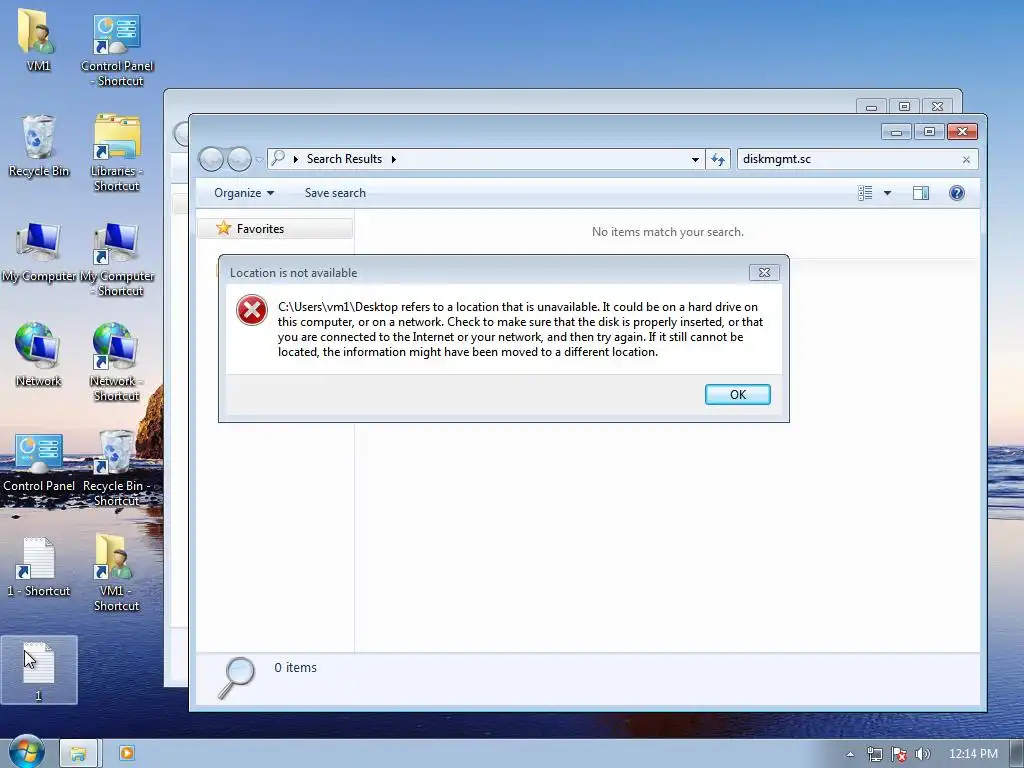
Task: Select the Libraries - Shortcut icon
Action: pos(117,153)
